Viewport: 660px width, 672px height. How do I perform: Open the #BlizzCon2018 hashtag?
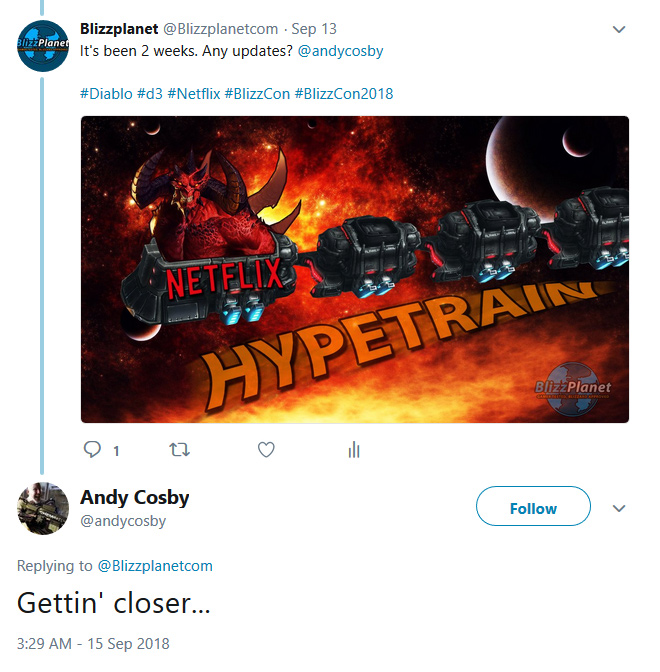pos(344,94)
